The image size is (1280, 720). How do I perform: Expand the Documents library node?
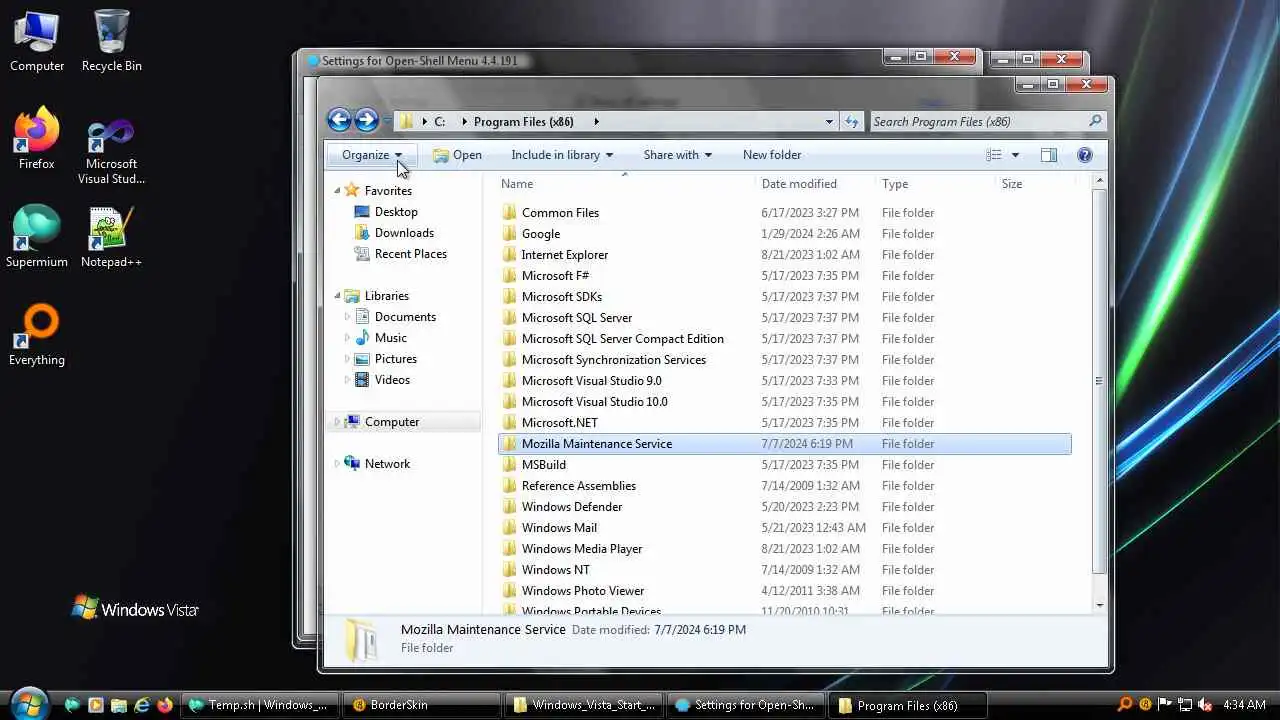tap(348, 317)
